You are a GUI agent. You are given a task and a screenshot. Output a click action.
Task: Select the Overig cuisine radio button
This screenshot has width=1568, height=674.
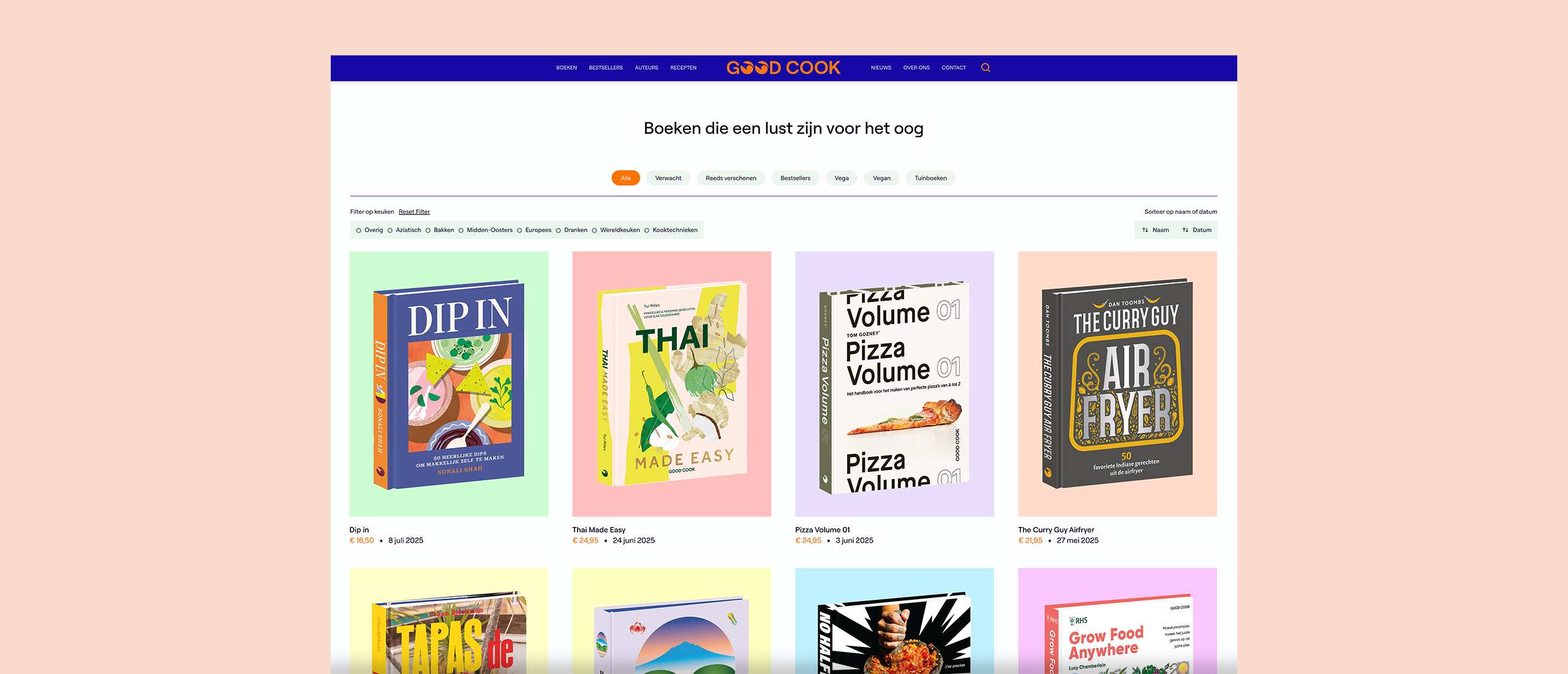(358, 230)
